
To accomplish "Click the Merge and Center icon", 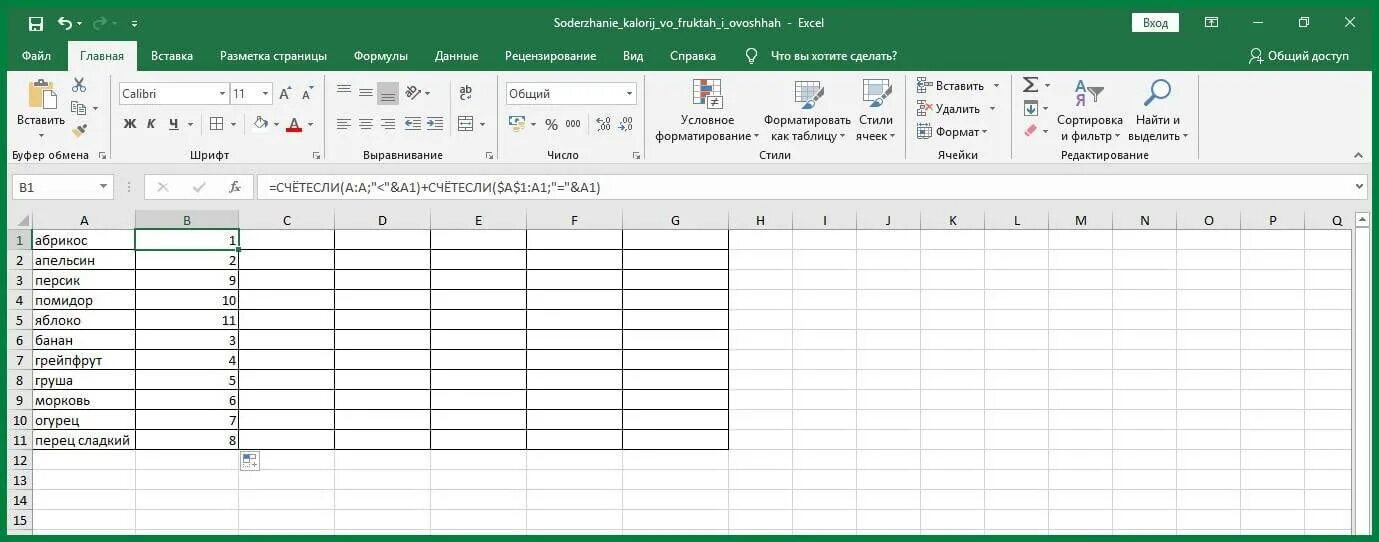I will click(x=465, y=124).
